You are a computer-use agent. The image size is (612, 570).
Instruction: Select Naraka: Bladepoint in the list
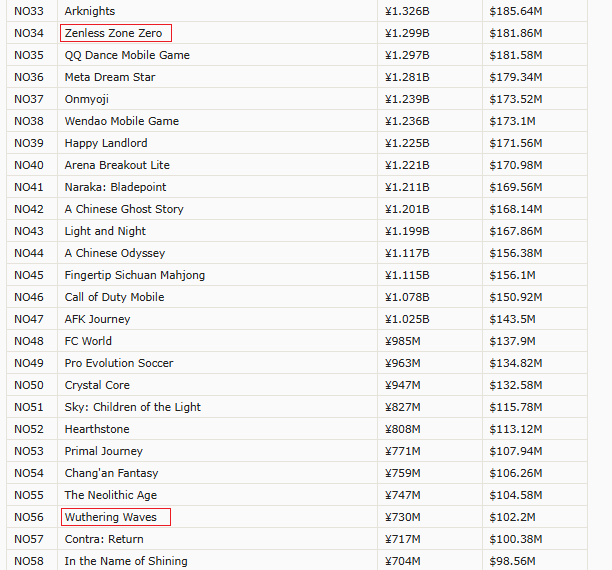click(116, 187)
